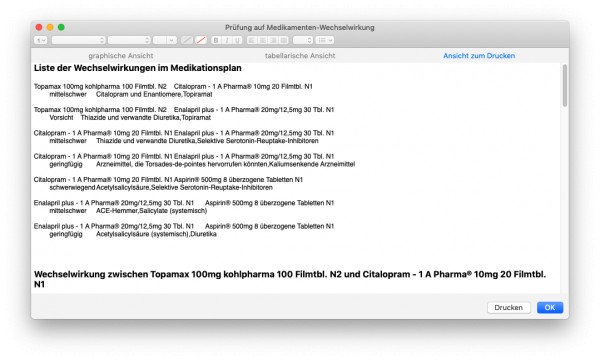Open line spacing dropdown

303,40
